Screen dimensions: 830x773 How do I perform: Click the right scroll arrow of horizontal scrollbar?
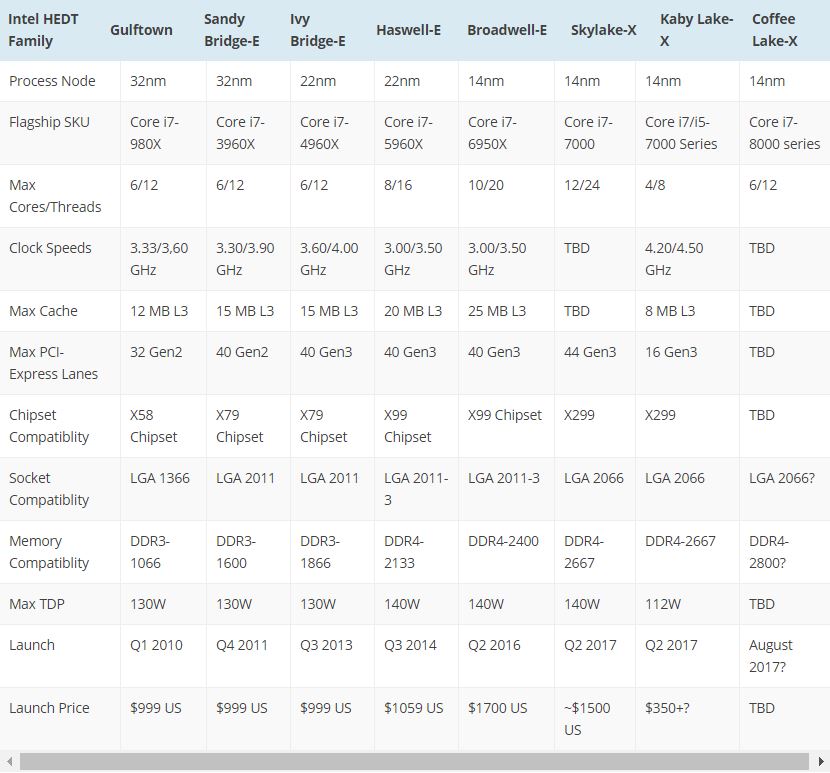821,762
